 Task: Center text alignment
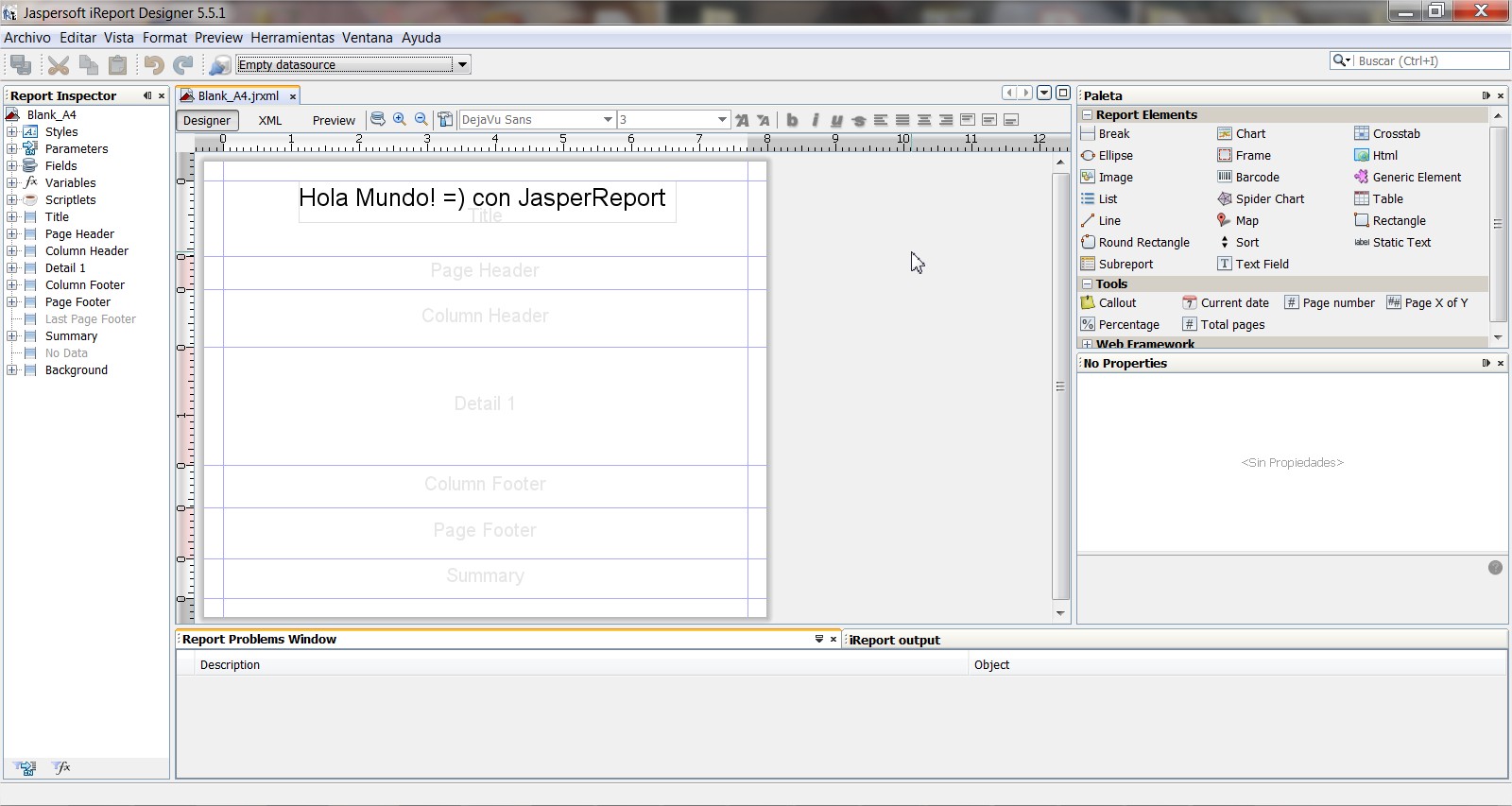coord(924,120)
